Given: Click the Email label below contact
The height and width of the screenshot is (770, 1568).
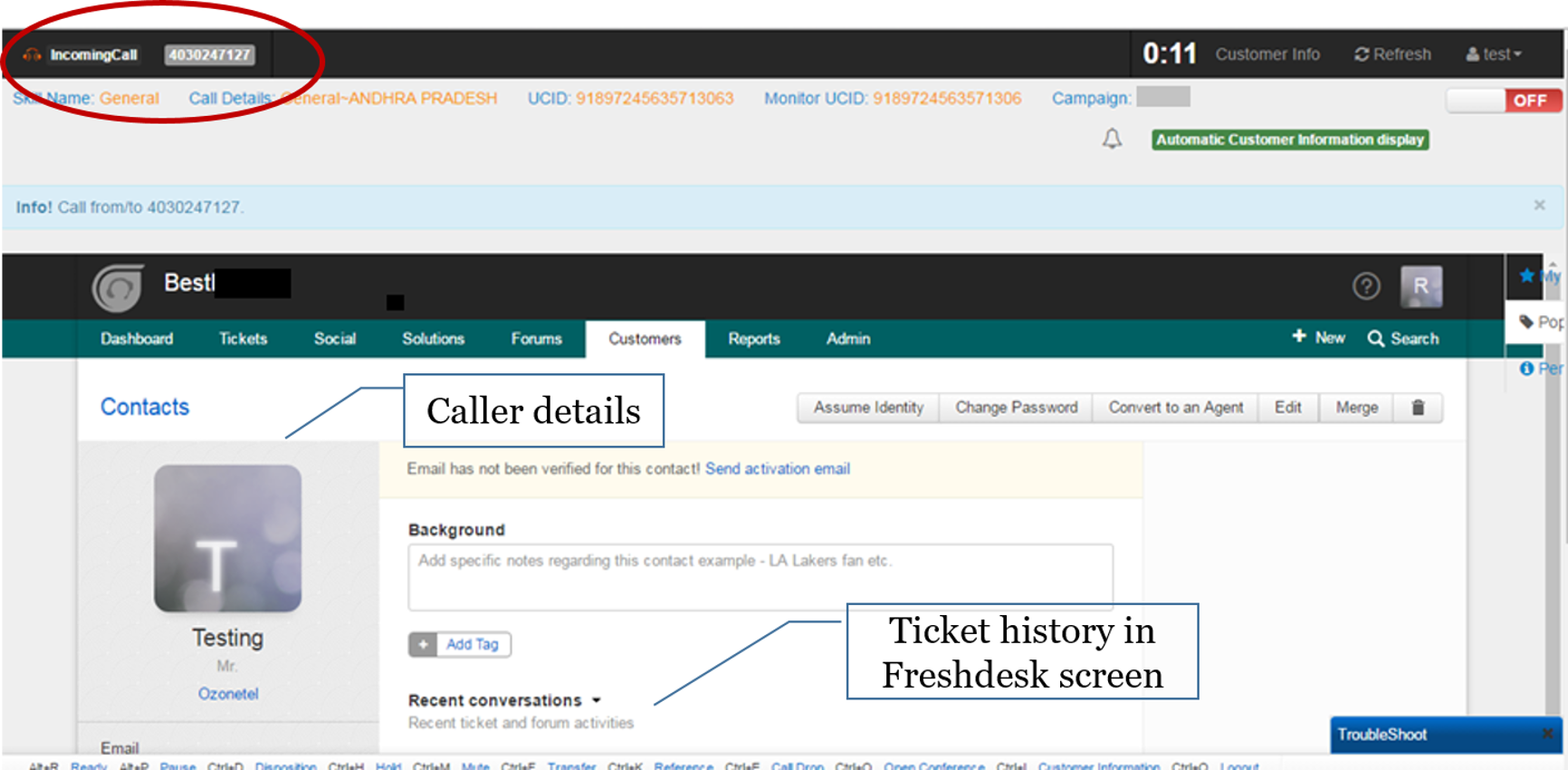Looking at the screenshot, I should (x=120, y=747).
